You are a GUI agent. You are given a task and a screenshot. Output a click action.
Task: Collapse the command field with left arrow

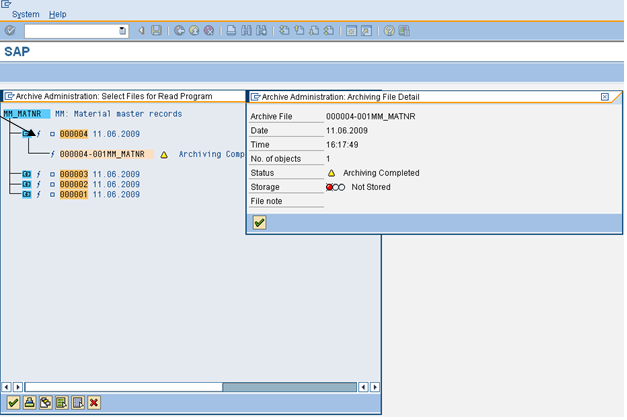tap(141, 30)
